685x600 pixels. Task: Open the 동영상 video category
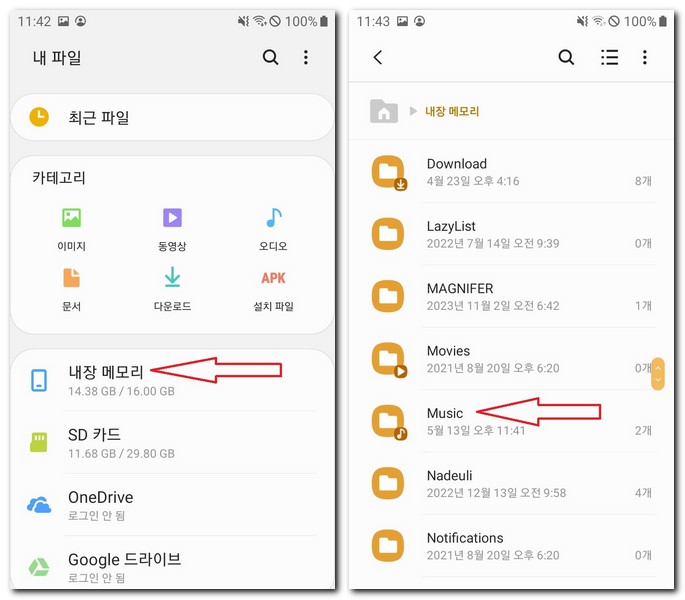coord(172,229)
